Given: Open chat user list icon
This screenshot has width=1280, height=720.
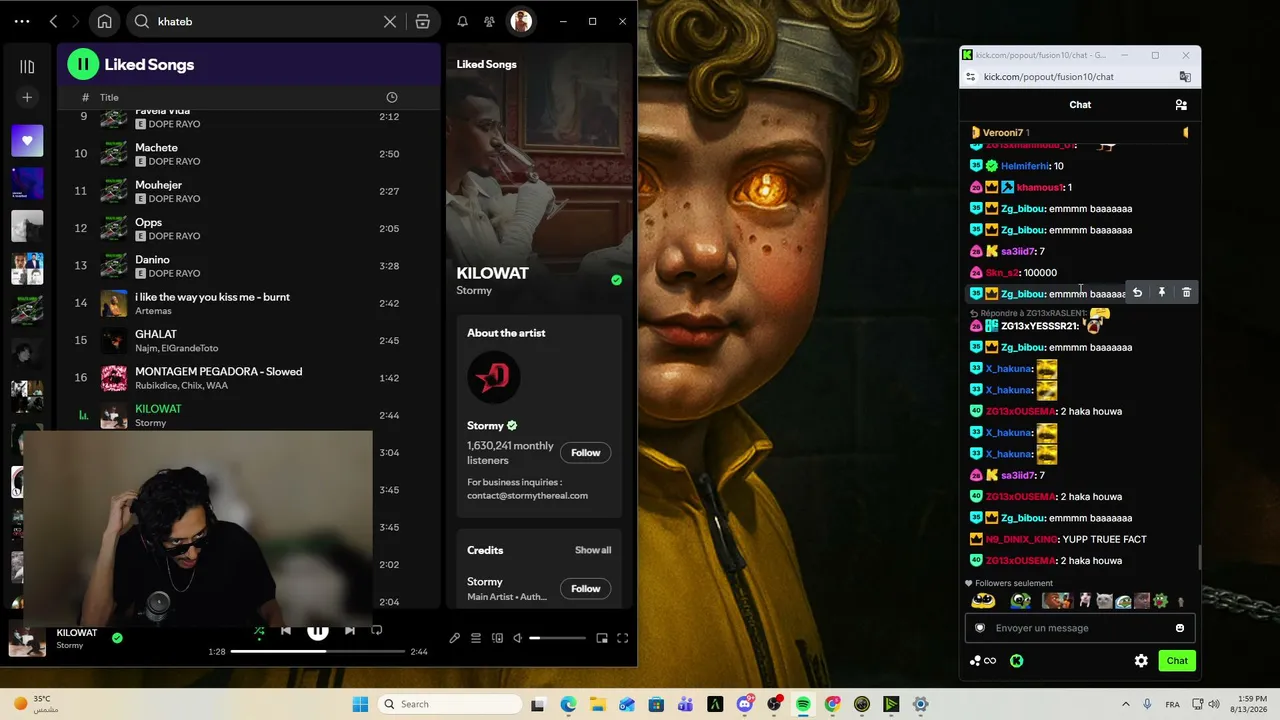Looking at the screenshot, I should coord(1181,105).
